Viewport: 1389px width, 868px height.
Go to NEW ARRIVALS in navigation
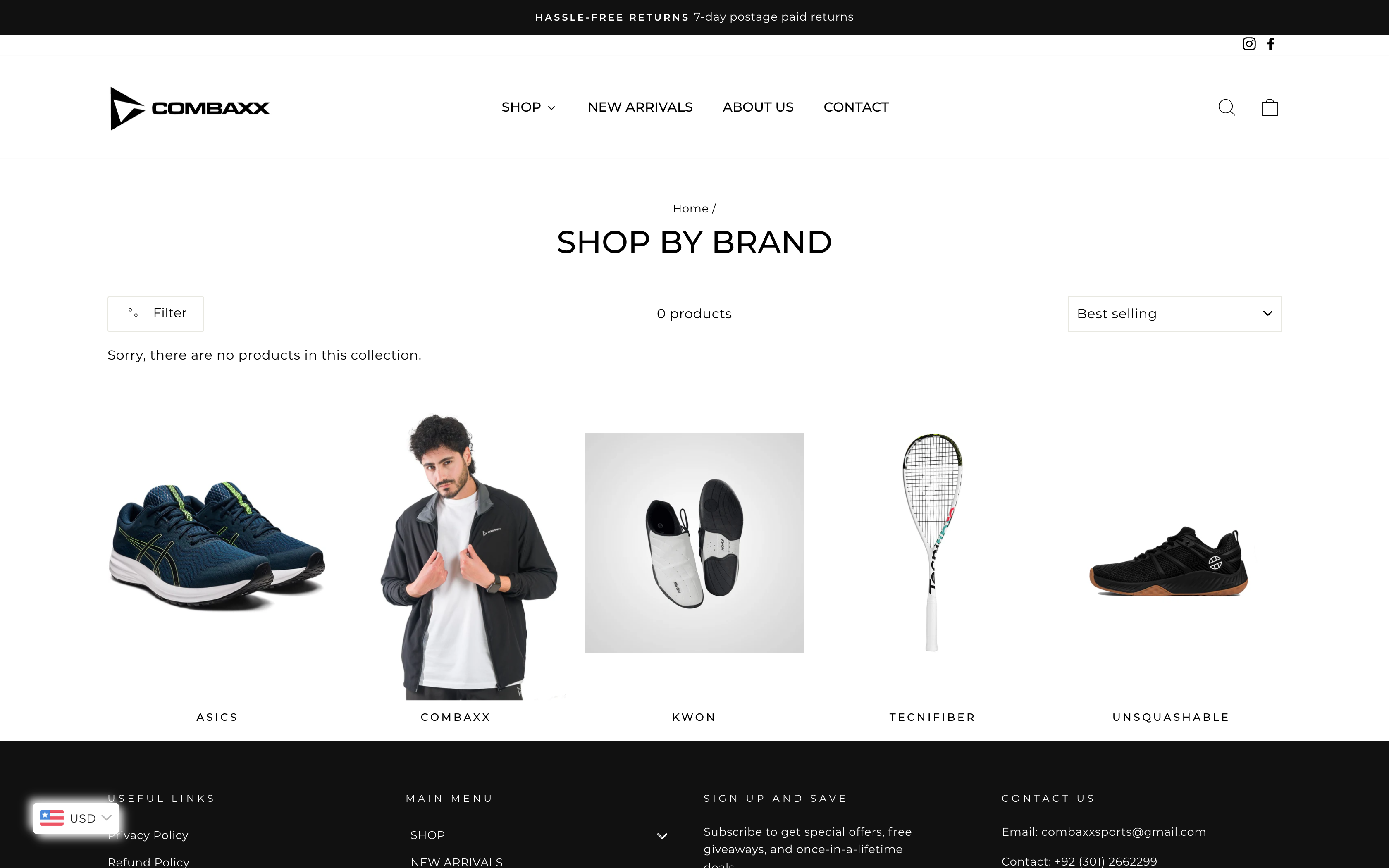(x=640, y=107)
